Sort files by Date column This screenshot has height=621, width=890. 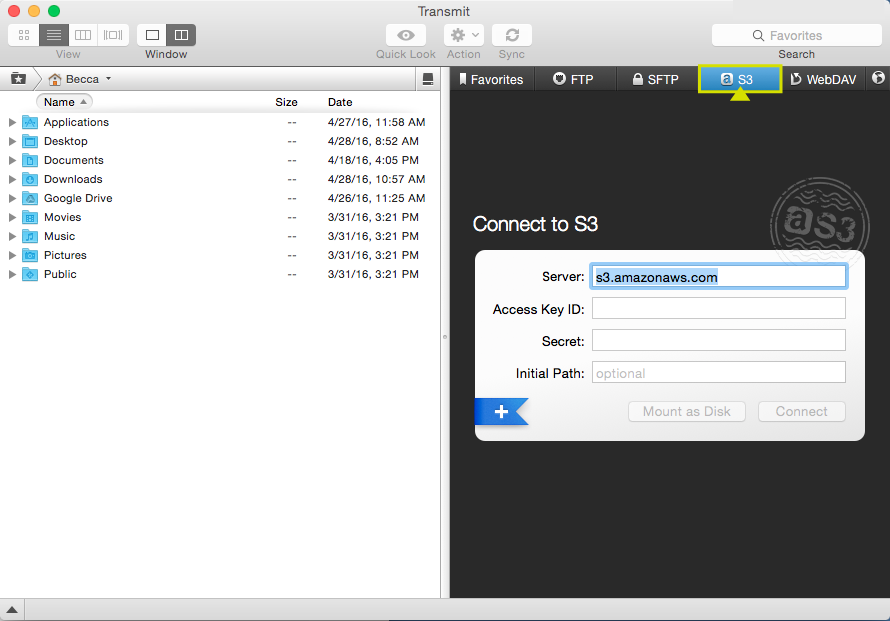[x=340, y=102]
